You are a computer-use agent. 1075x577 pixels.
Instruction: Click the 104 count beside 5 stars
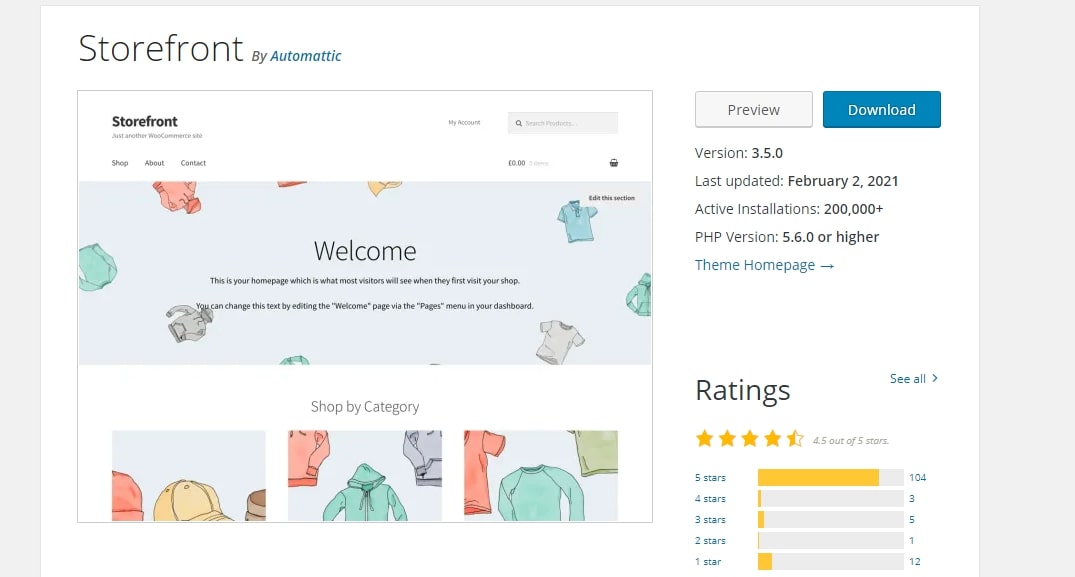click(x=917, y=478)
